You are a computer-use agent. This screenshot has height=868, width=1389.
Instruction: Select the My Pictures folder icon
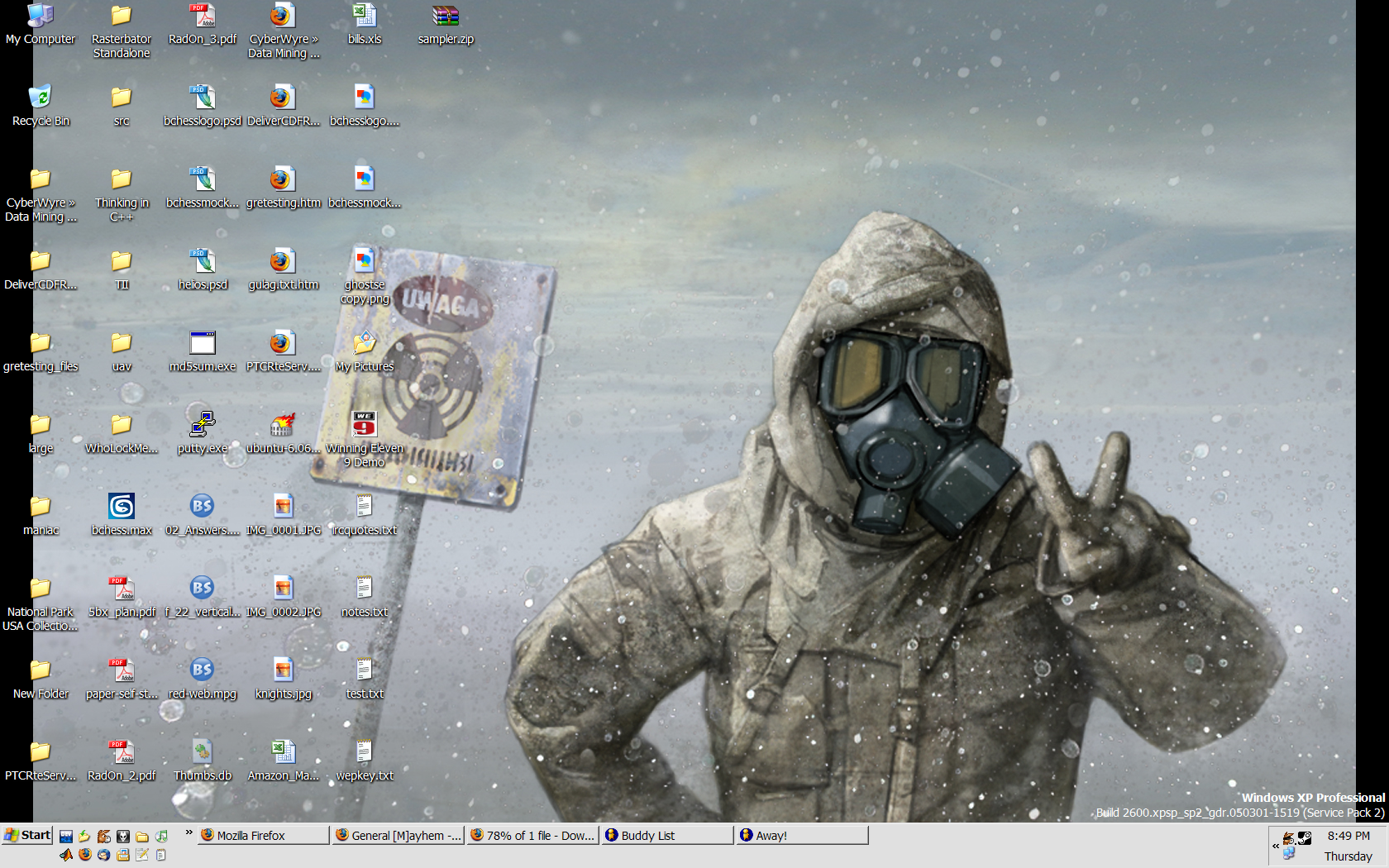coord(365,351)
